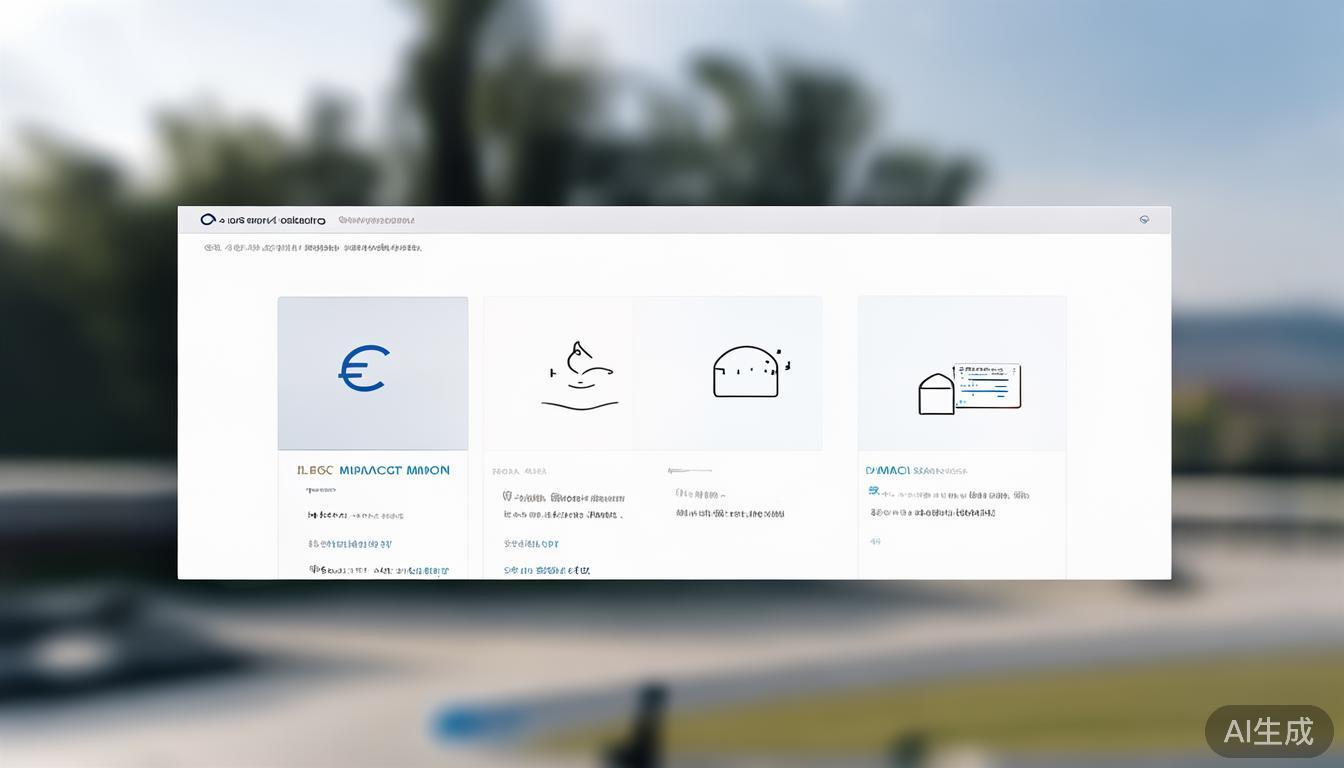
Task: Click the bird on water line drawing
Action: (x=580, y=376)
